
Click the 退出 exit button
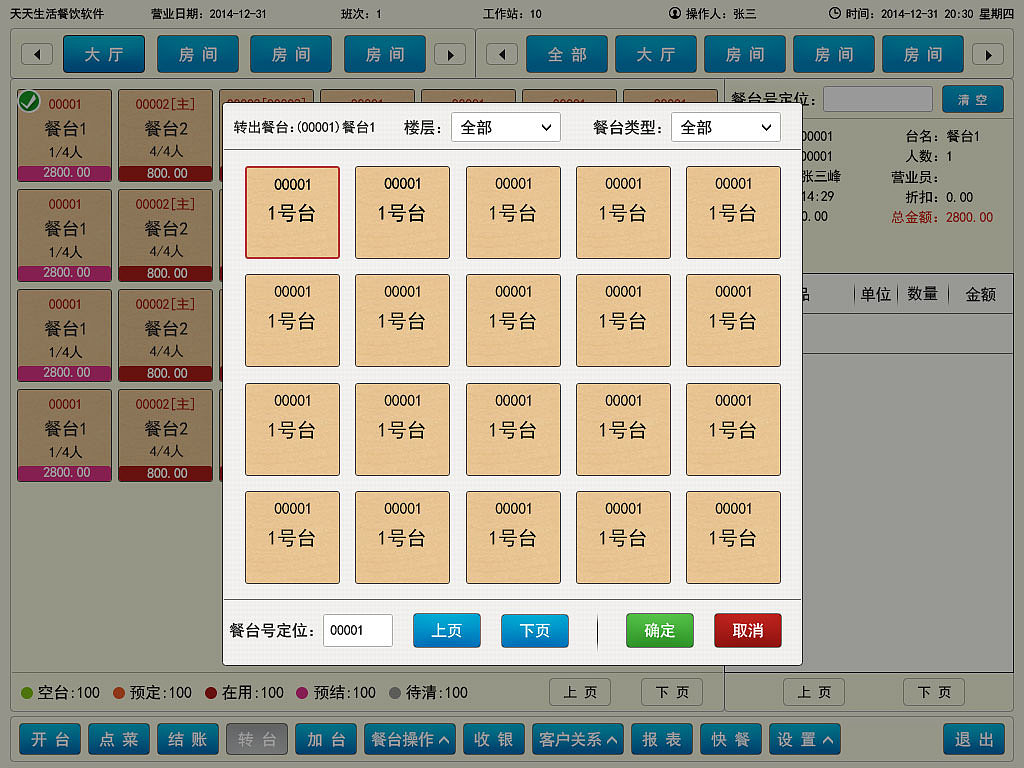[973, 739]
